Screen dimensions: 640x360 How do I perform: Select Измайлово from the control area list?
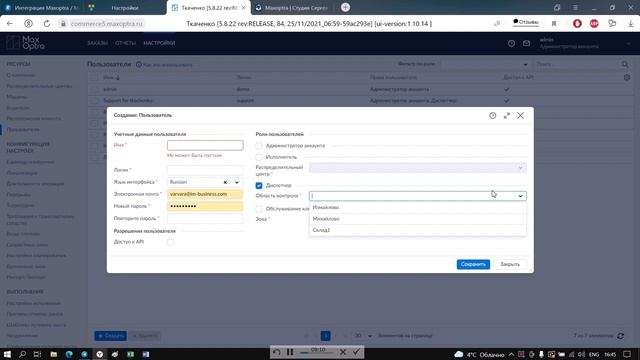[418, 207]
